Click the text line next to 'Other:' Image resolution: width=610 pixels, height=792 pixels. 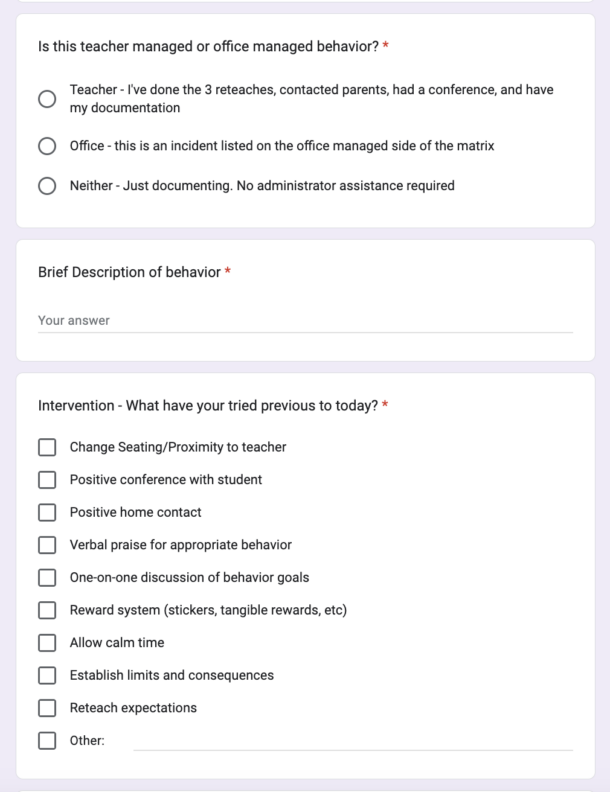pyautogui.click(x=352, y=741)
